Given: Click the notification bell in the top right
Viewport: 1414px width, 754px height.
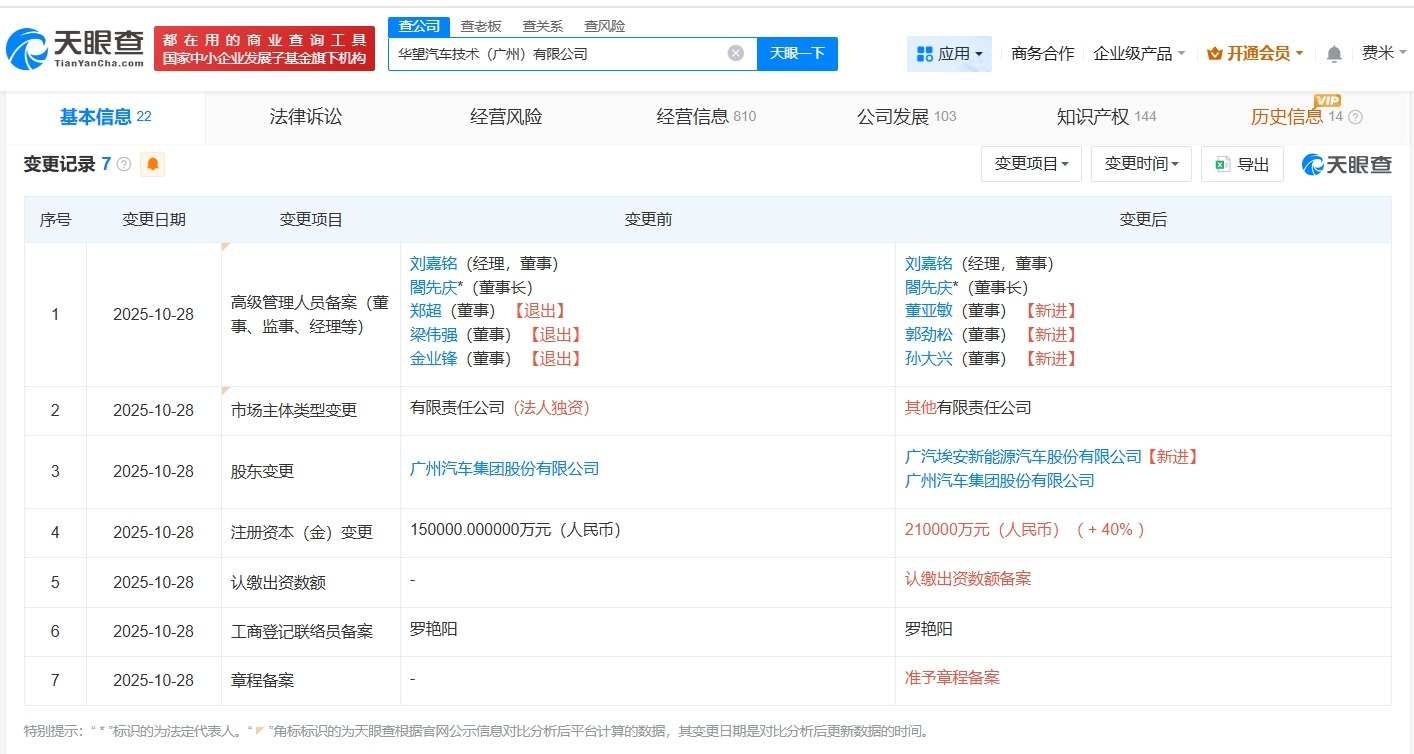Looking at the screenshot, I should coord(1334,53).
